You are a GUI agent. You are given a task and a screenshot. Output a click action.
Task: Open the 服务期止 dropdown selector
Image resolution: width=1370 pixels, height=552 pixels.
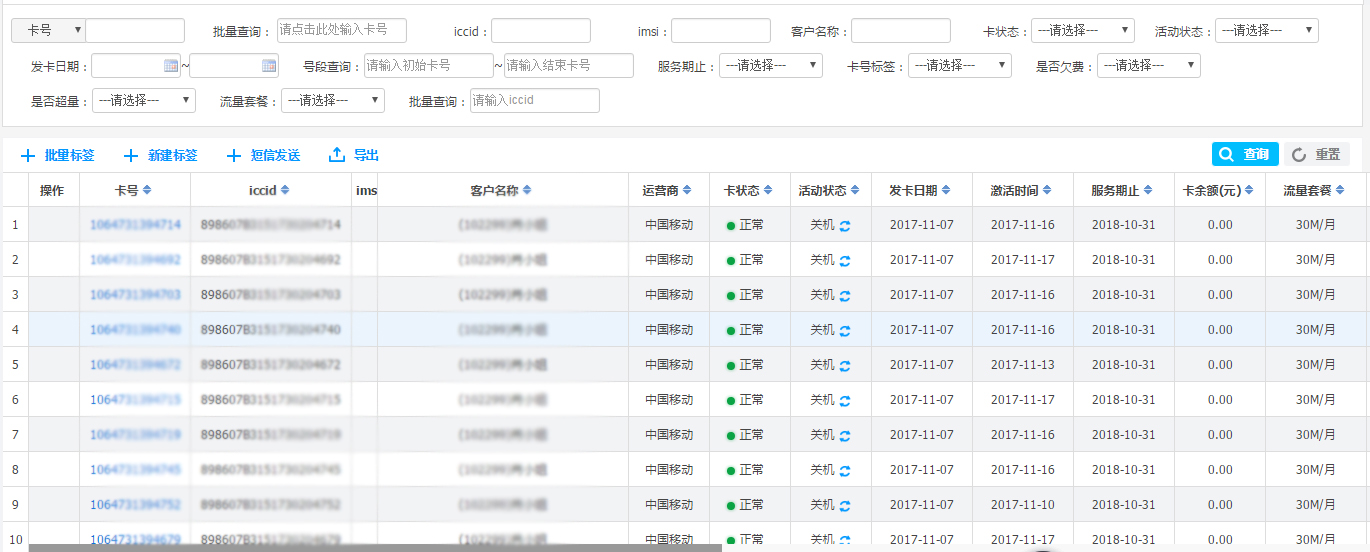point(770,66)
